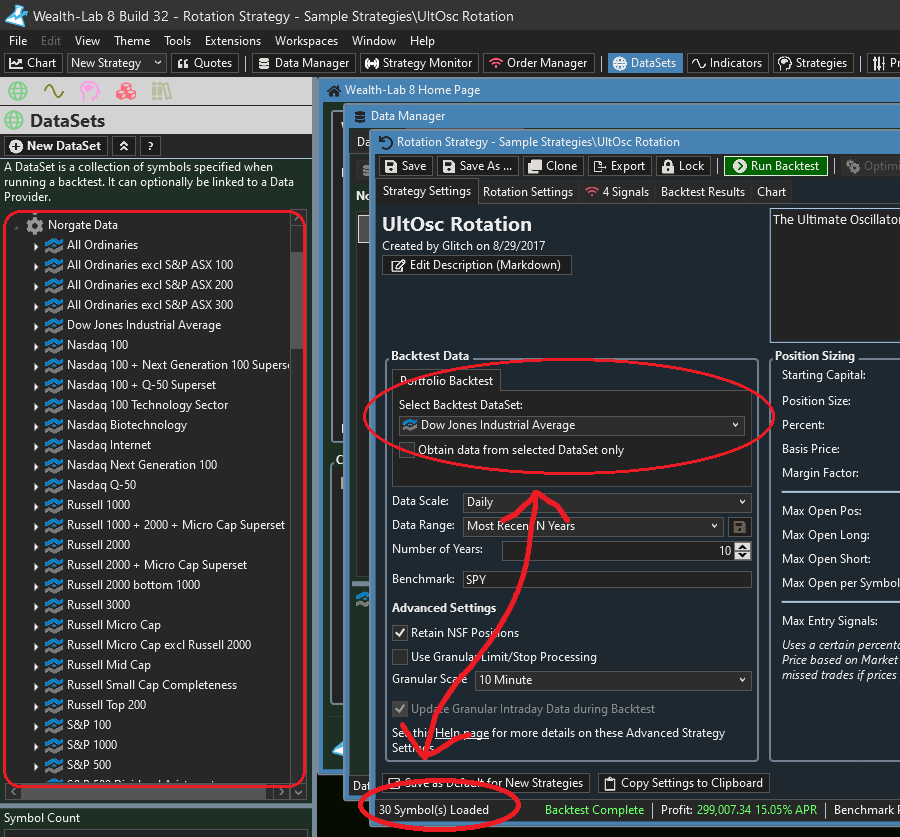Screen dimensions: 900x837
Task: Expand the S&P 100 dataset
Action: [36, 726]
